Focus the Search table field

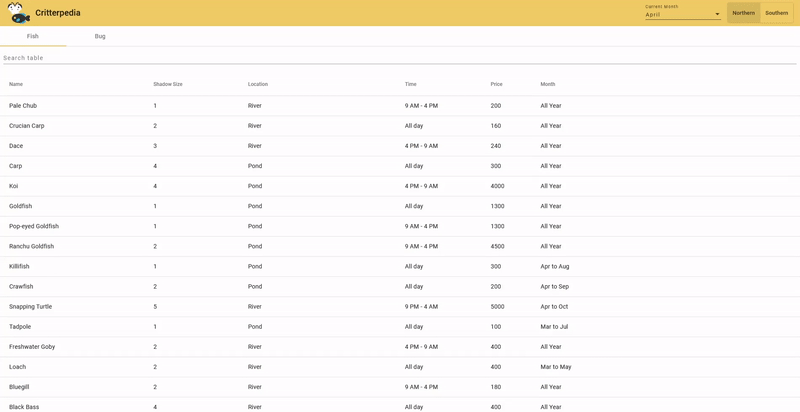point(399,58)
